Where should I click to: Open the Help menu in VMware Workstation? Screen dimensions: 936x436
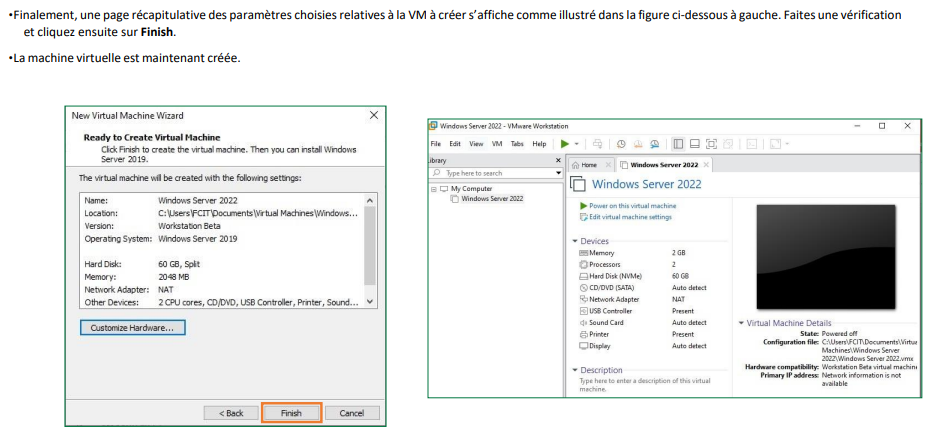pos(539,144)
